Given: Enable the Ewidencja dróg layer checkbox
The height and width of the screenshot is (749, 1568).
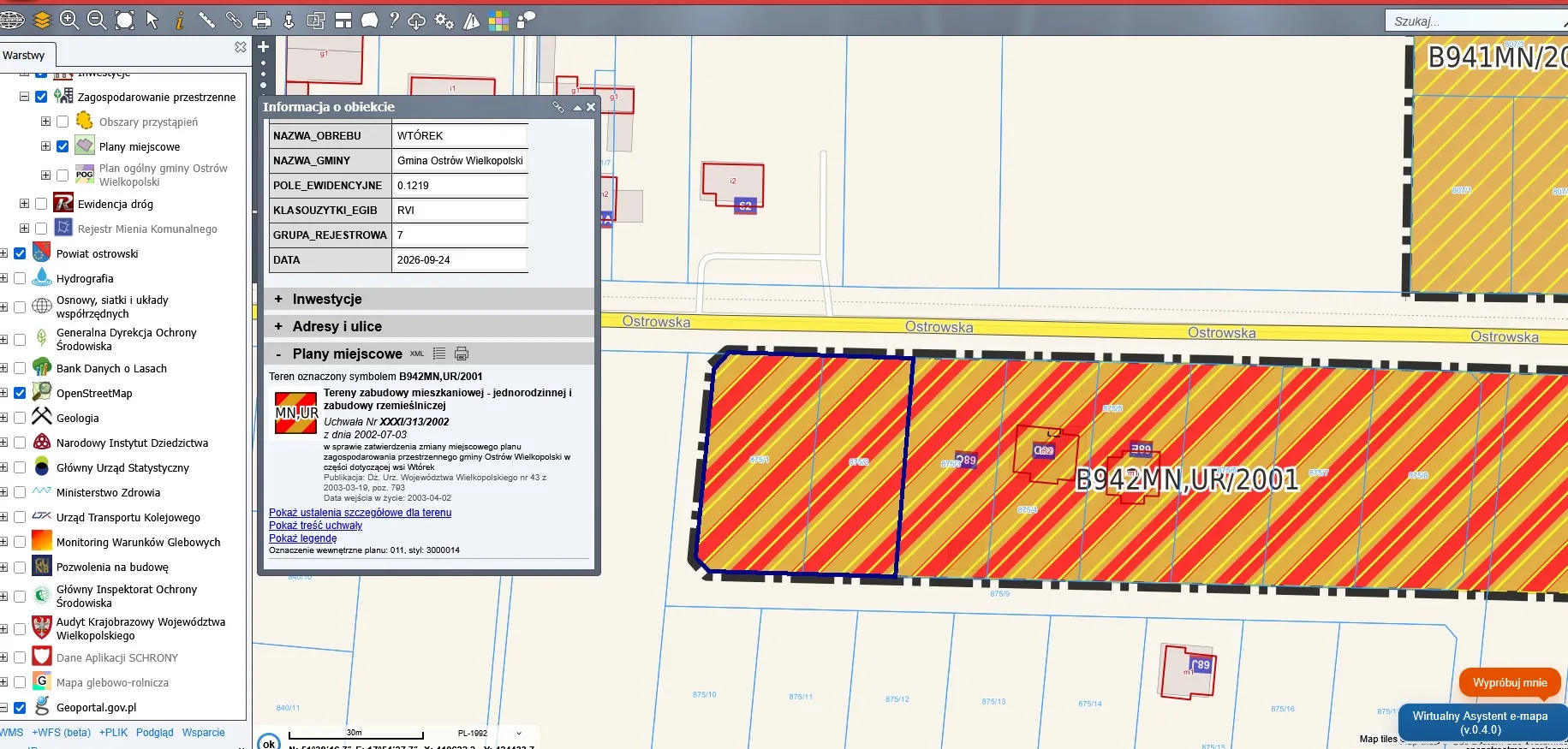Looking at the screenshot, I should [x=41, y=204].
